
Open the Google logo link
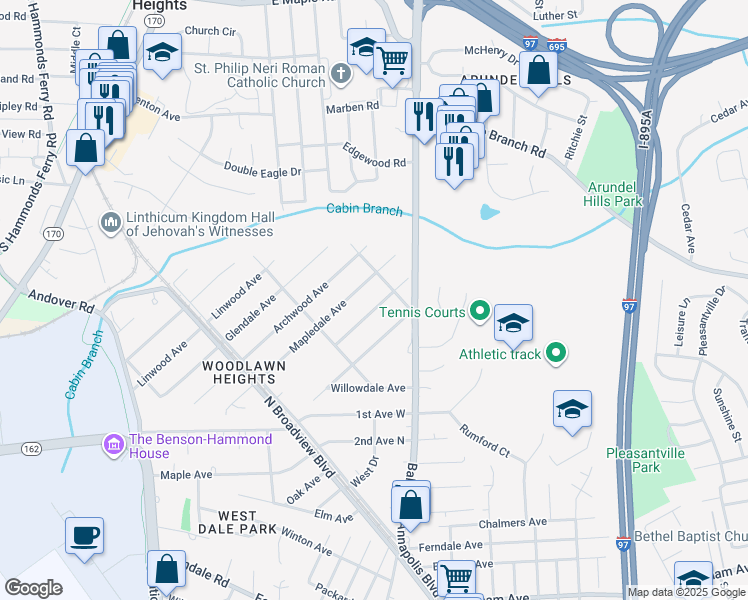[33, 588]
